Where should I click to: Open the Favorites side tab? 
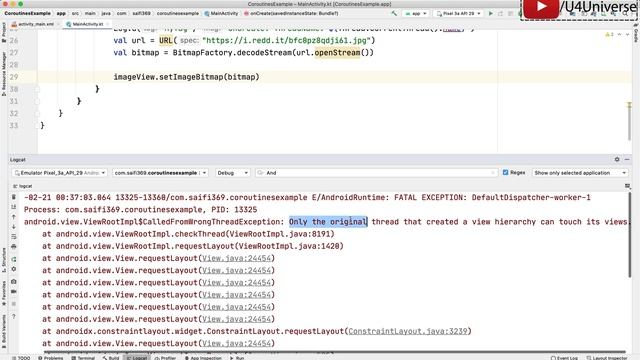pyautogui.click(x=4, y=293)
